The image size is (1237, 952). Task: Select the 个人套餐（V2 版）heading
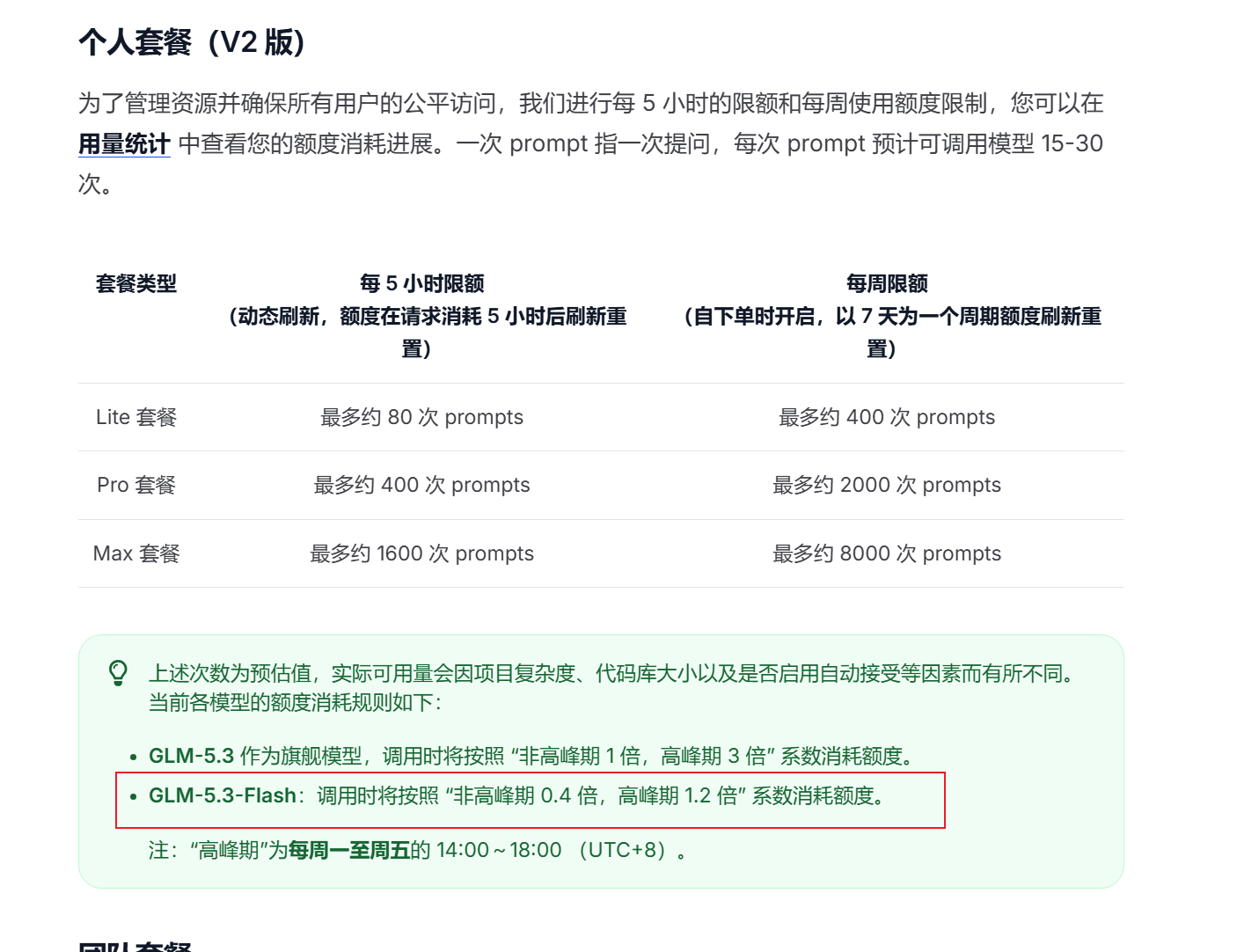click(192, 41)
